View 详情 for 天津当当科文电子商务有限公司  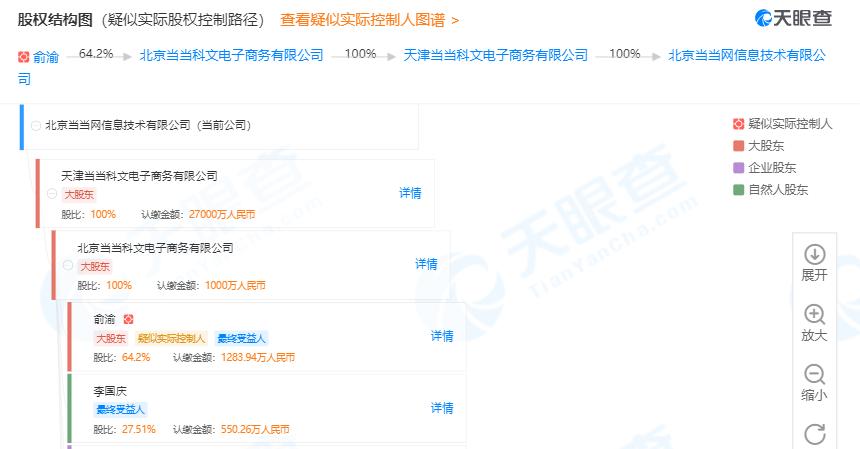click(410, 193)
